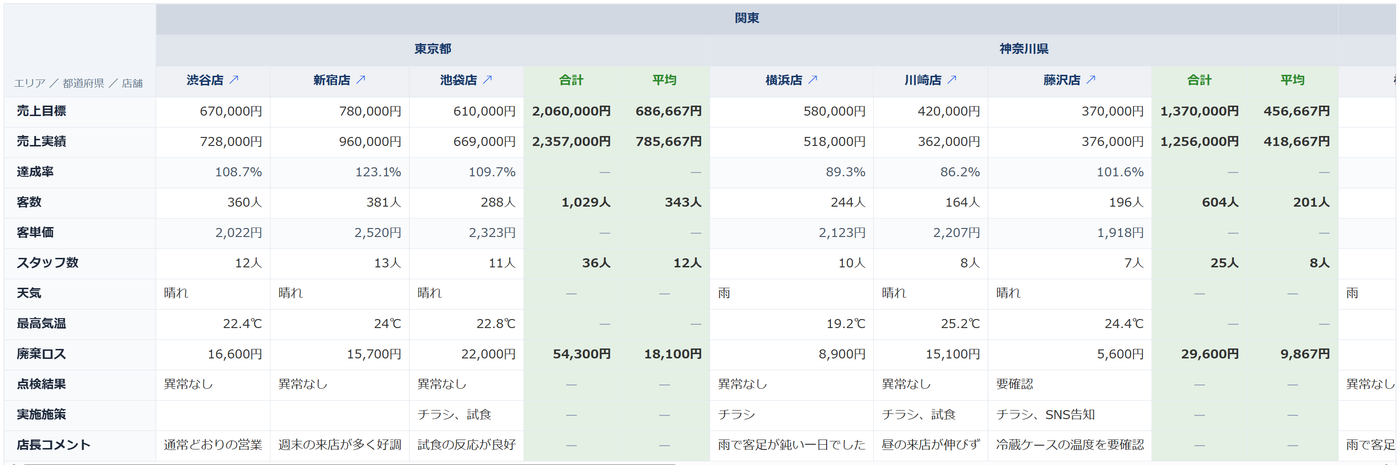This screenshot has height=465, width=1400.
Task: Click the 1,918円 spend per customer cell
Action: click(1070, 233)
